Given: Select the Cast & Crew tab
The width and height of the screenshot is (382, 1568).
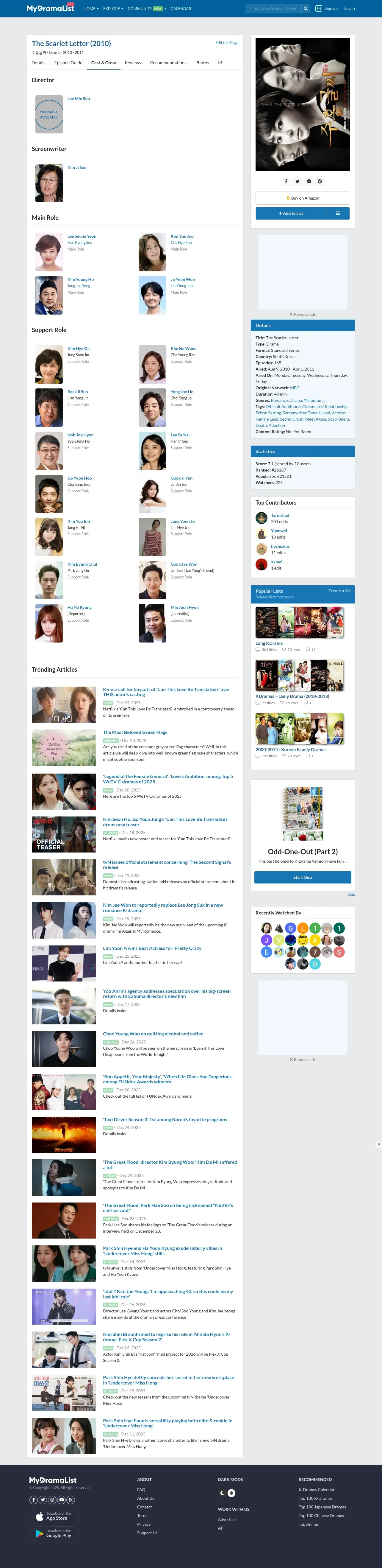Looking at the screenshot, I should pyautogui.click(x=104, y=63).
